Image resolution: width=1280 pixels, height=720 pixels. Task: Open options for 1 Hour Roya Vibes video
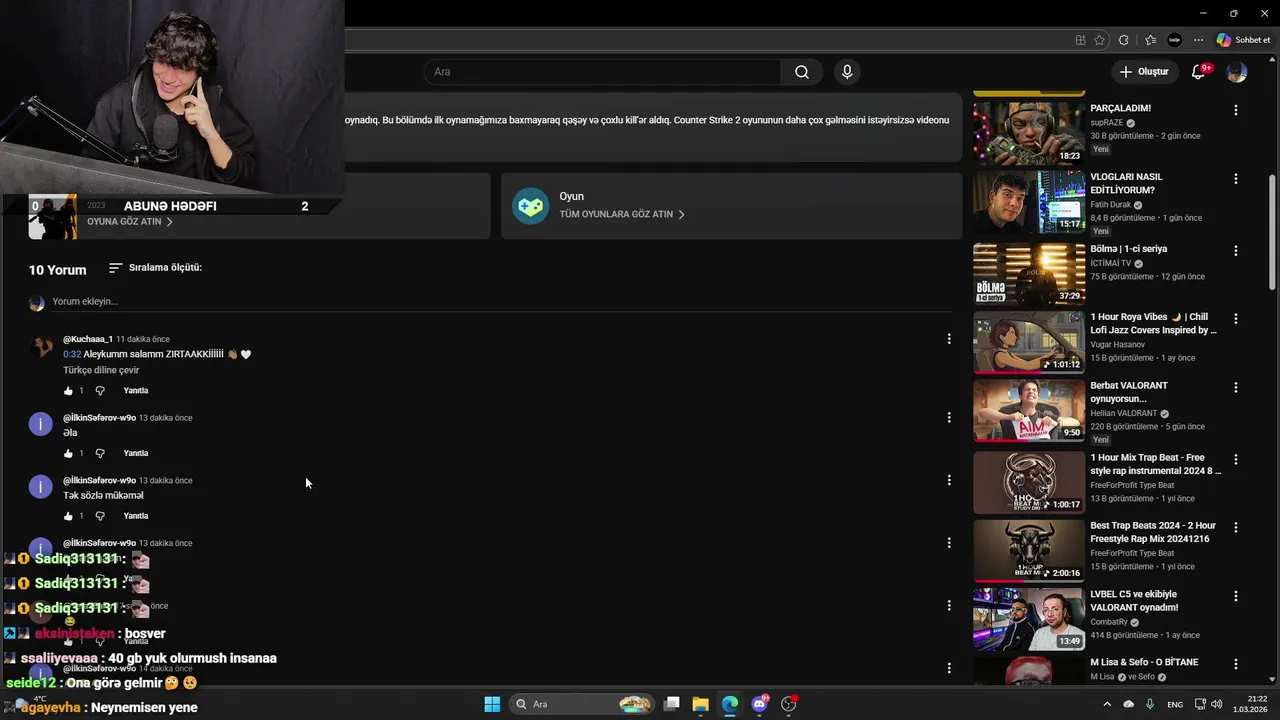pyautogui.click(x=1236, y=319)
